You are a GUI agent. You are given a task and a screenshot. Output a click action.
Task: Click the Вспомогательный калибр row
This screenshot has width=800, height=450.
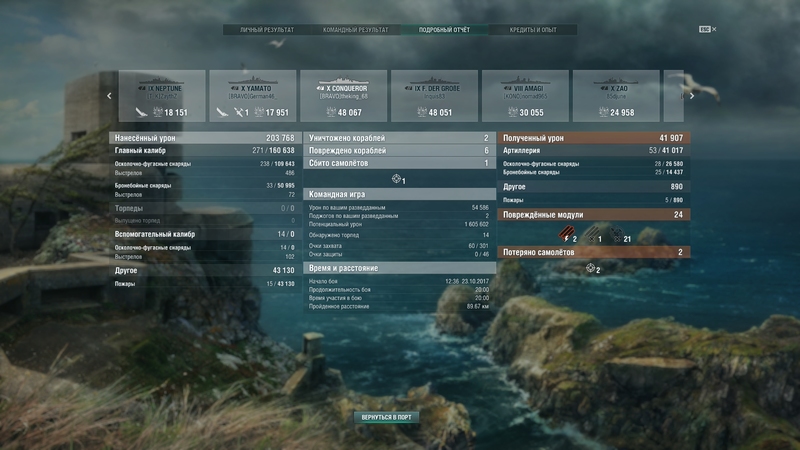[x=204, y=234]
